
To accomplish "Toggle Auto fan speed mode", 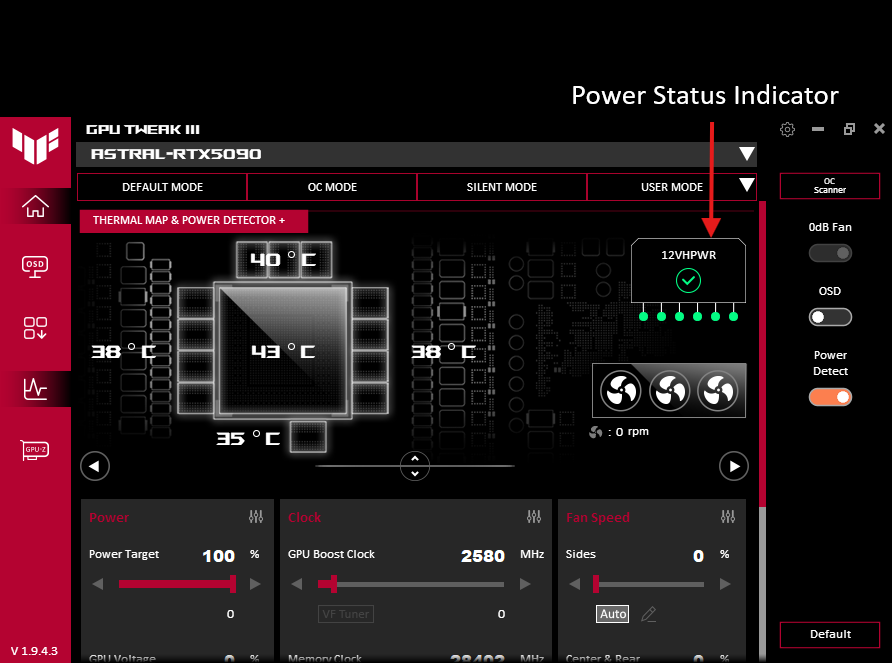I will [x=613, y=614].
